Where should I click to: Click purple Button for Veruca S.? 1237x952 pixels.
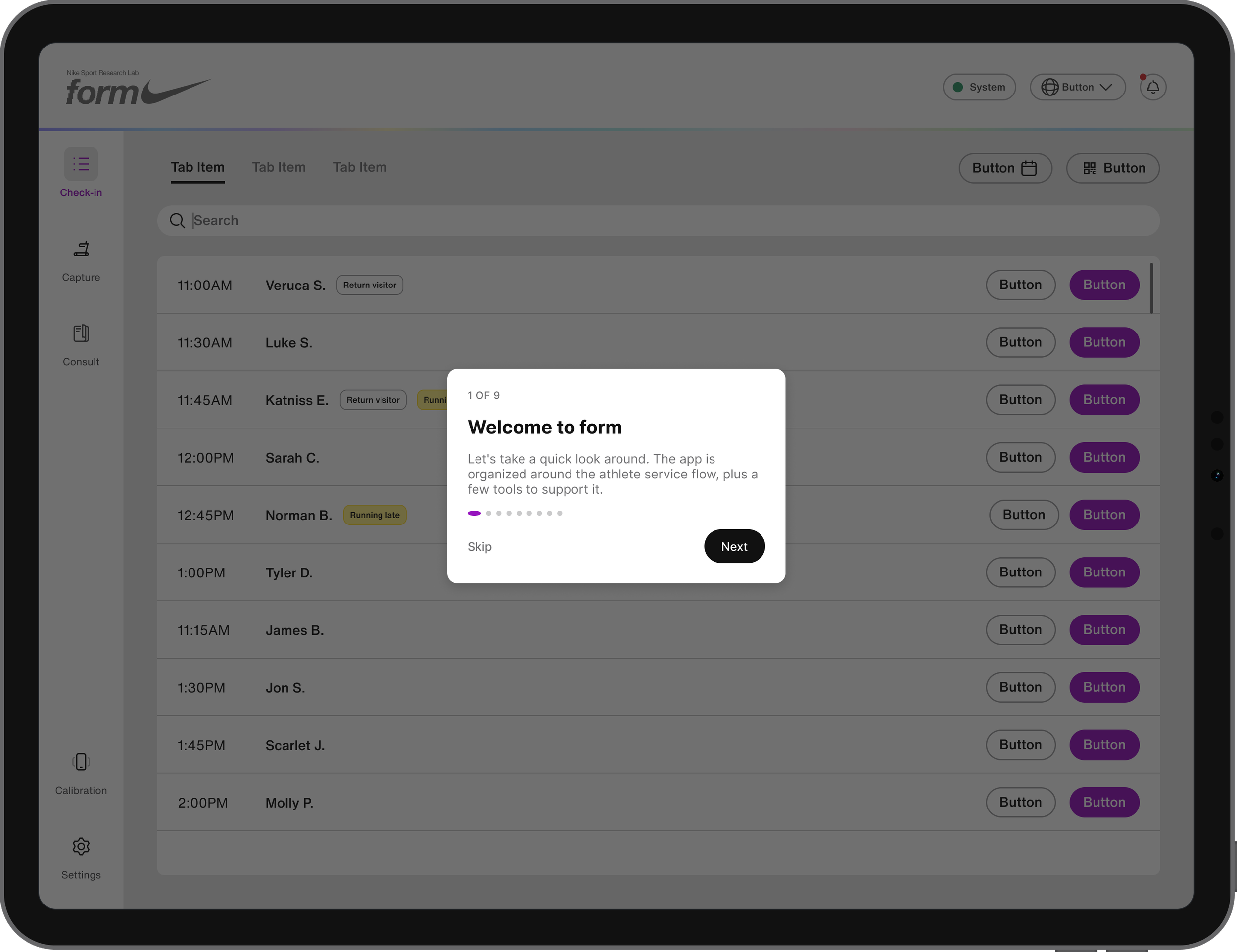coord(1104,285)
